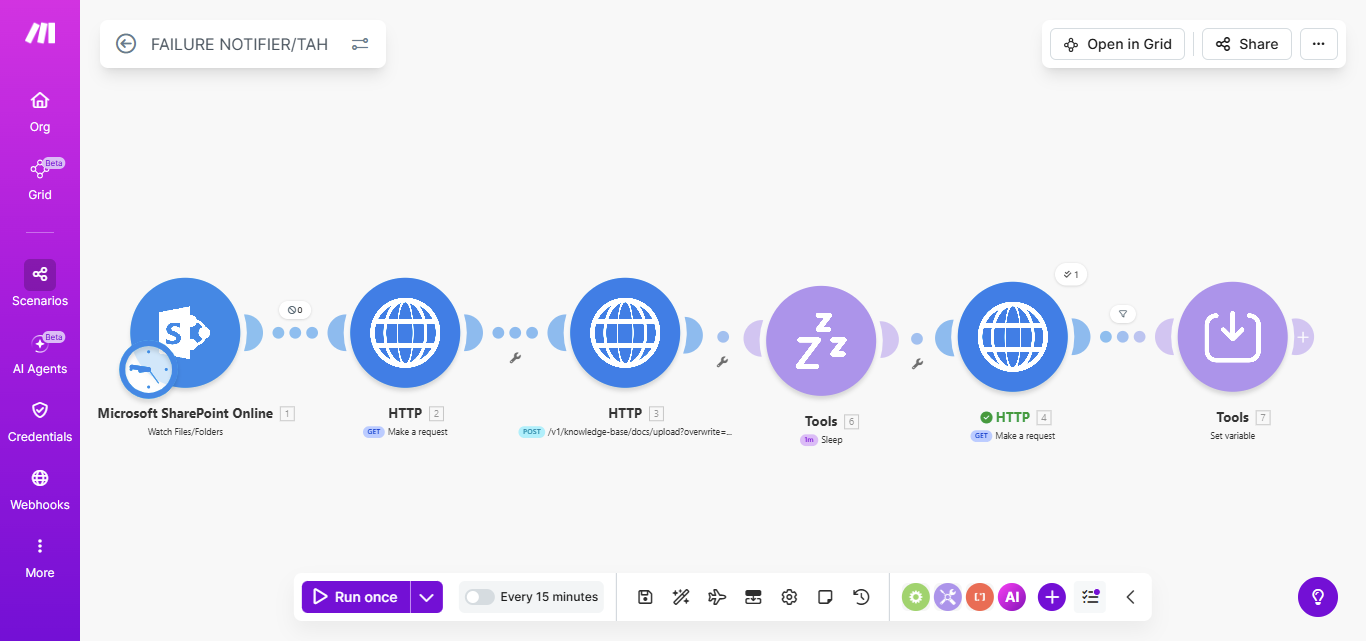Click the pink AI tools icon
This screenshot has width=1366, height=641.
pyautogui.click(x=1012, y=597)
